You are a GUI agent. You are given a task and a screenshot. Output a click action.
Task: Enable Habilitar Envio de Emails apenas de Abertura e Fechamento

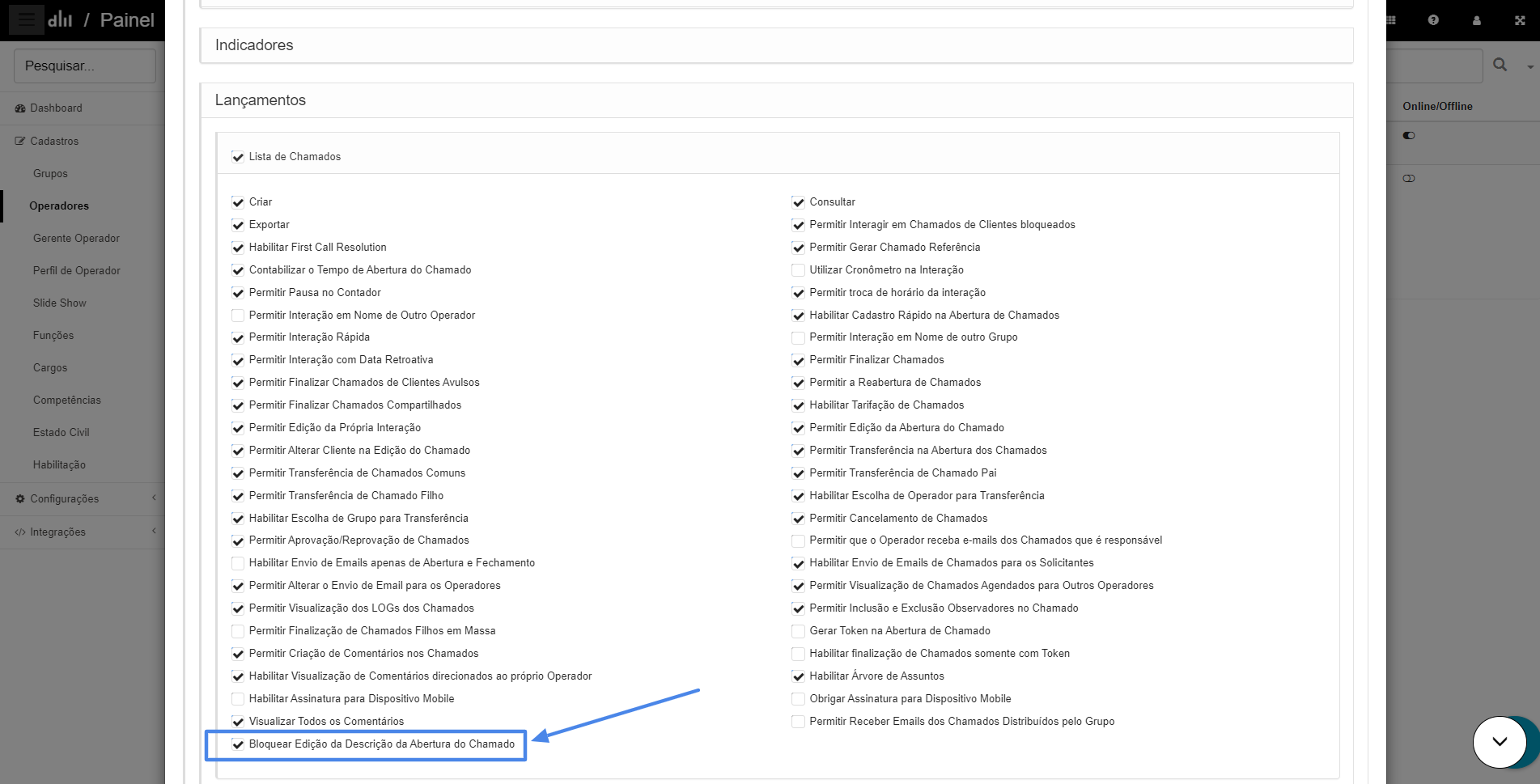pyautogui.click(x=238, y=563)
